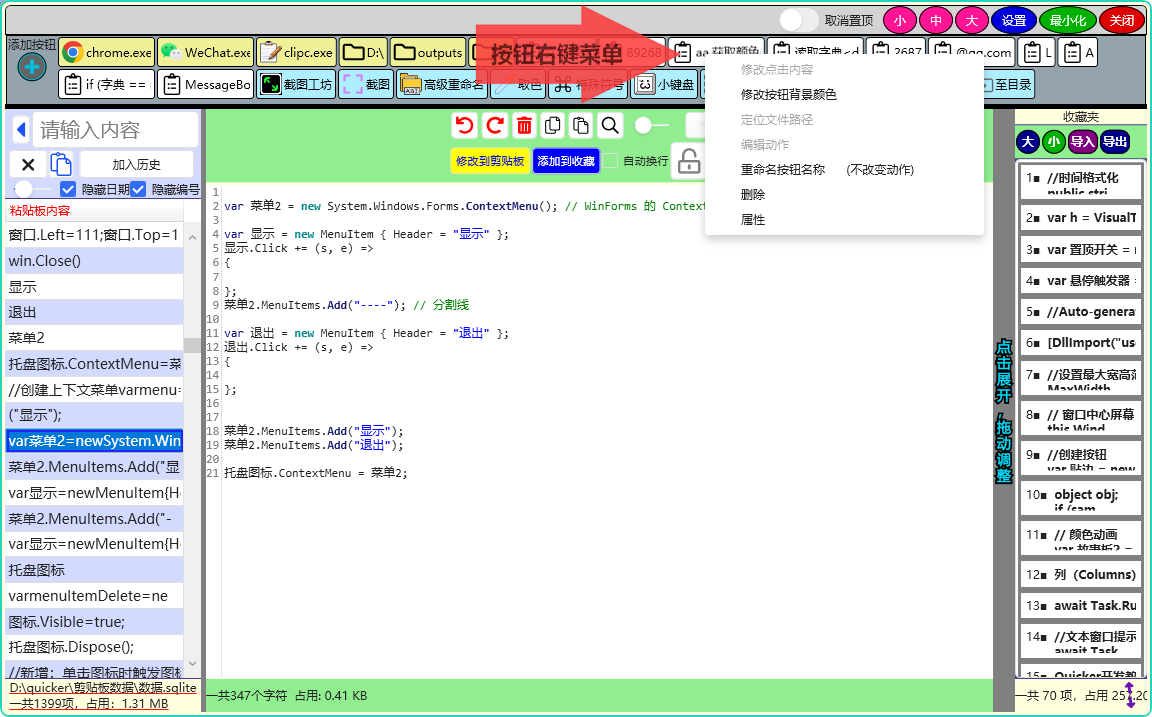Click the round plus add-button icon
1152x717 pixels.
click(x=32, y=68)
